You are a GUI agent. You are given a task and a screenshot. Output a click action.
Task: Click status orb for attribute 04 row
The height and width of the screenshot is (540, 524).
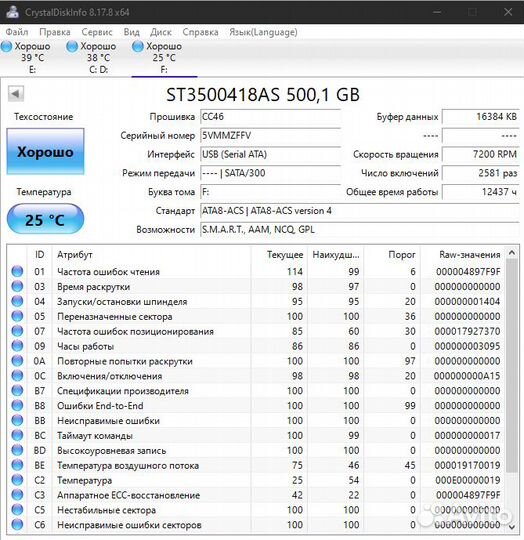[x=17, y=301]
